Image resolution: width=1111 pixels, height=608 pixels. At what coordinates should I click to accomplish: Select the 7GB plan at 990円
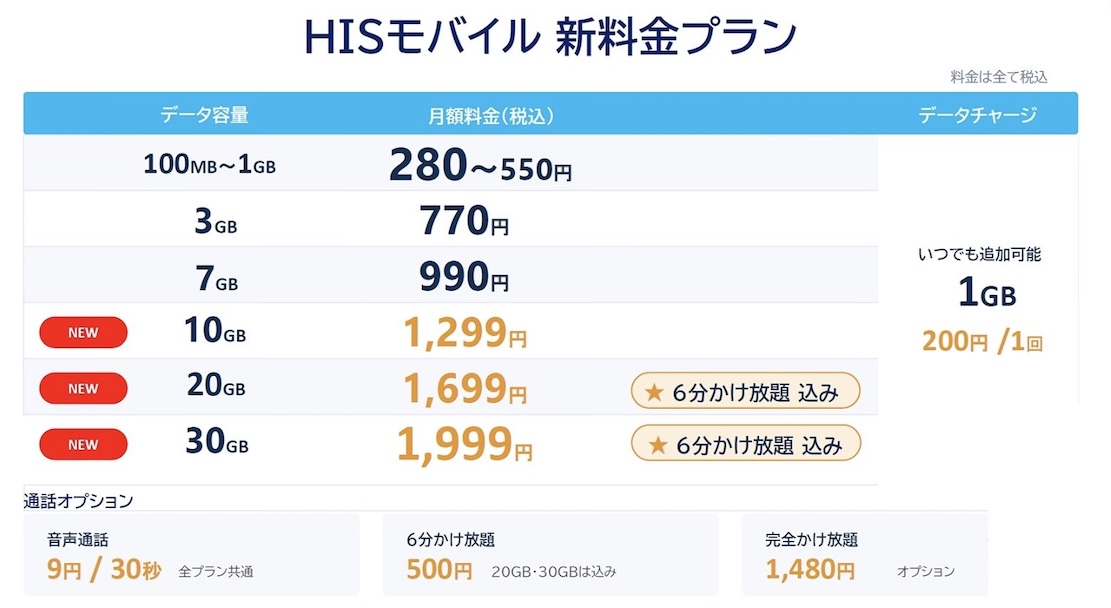click(451, 275)
